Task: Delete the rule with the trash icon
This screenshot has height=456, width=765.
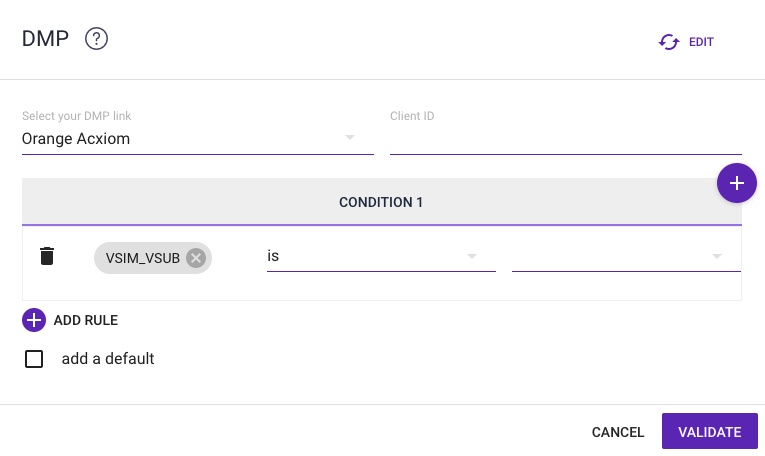Action: (47, 257)
